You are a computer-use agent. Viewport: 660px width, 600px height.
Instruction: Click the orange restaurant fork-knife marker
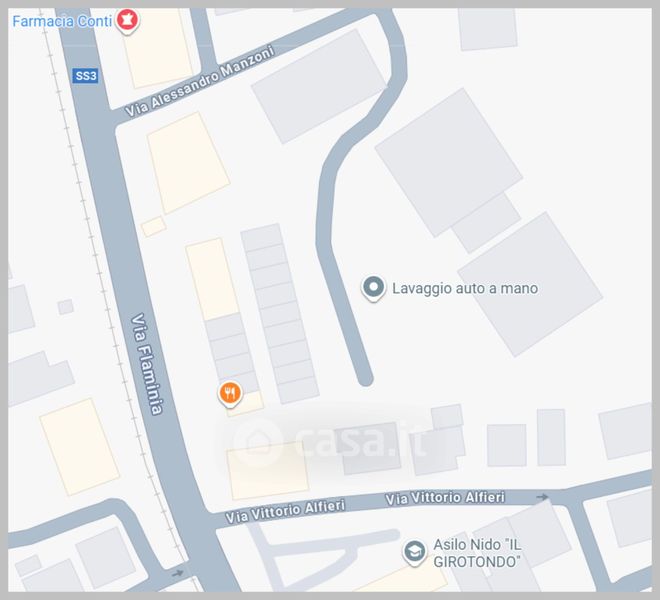point(230,394)
